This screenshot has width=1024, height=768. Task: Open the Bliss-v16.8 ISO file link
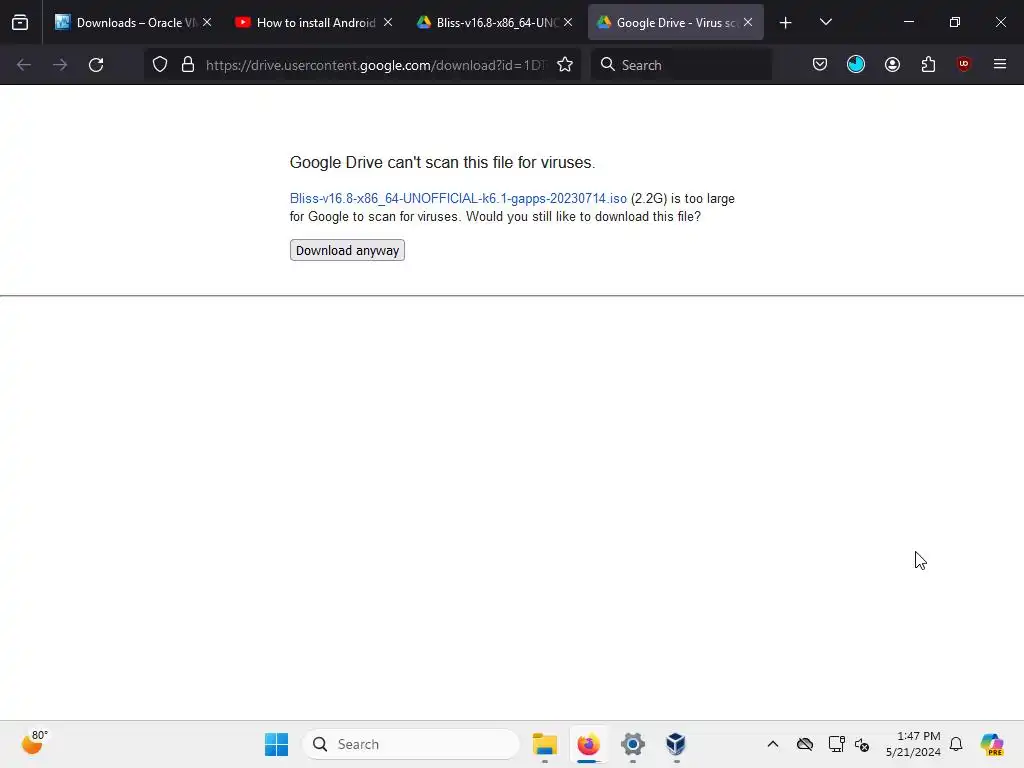(x=458, y=199)
